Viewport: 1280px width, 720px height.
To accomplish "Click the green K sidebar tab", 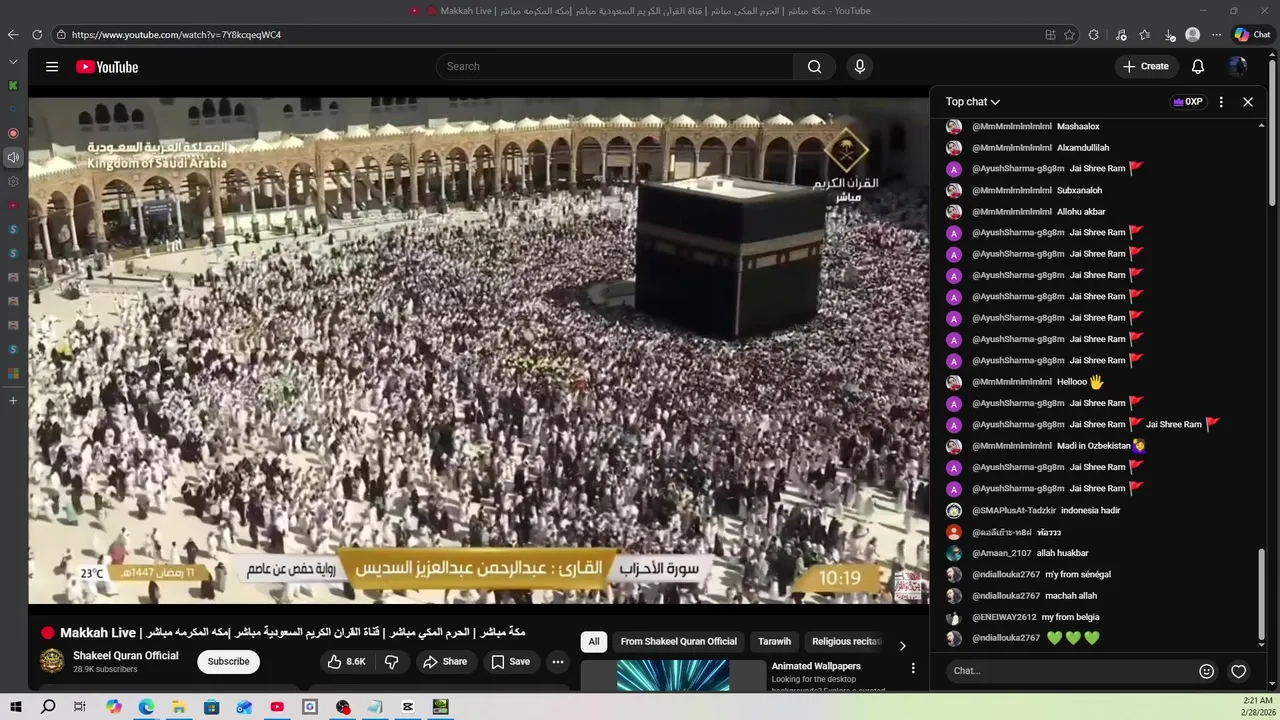I will click(x=13, y=86).
